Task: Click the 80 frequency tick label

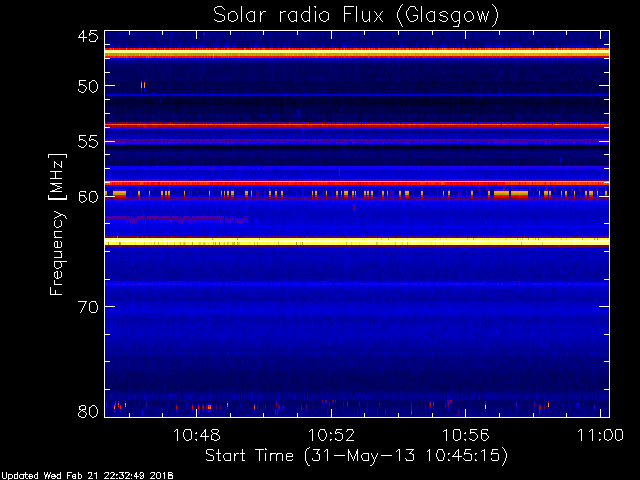Action: click(x=88, y=411)
